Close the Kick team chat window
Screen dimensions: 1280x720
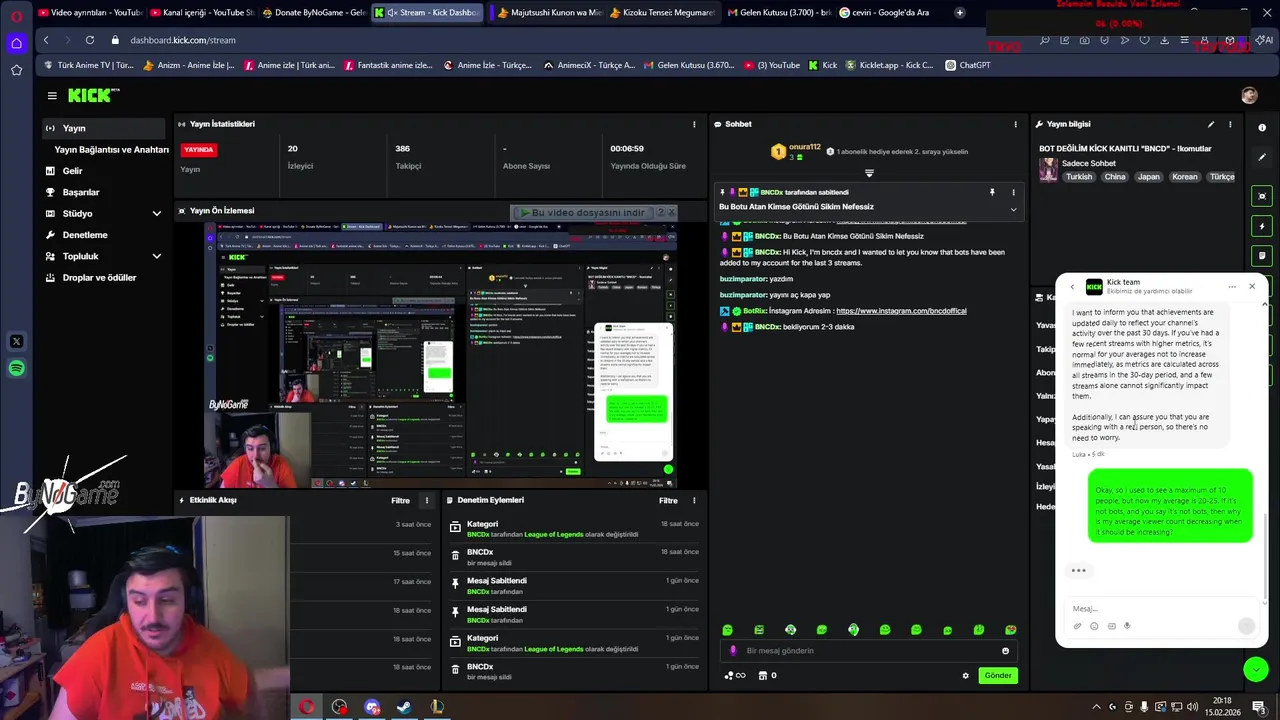coord(1252,287)
